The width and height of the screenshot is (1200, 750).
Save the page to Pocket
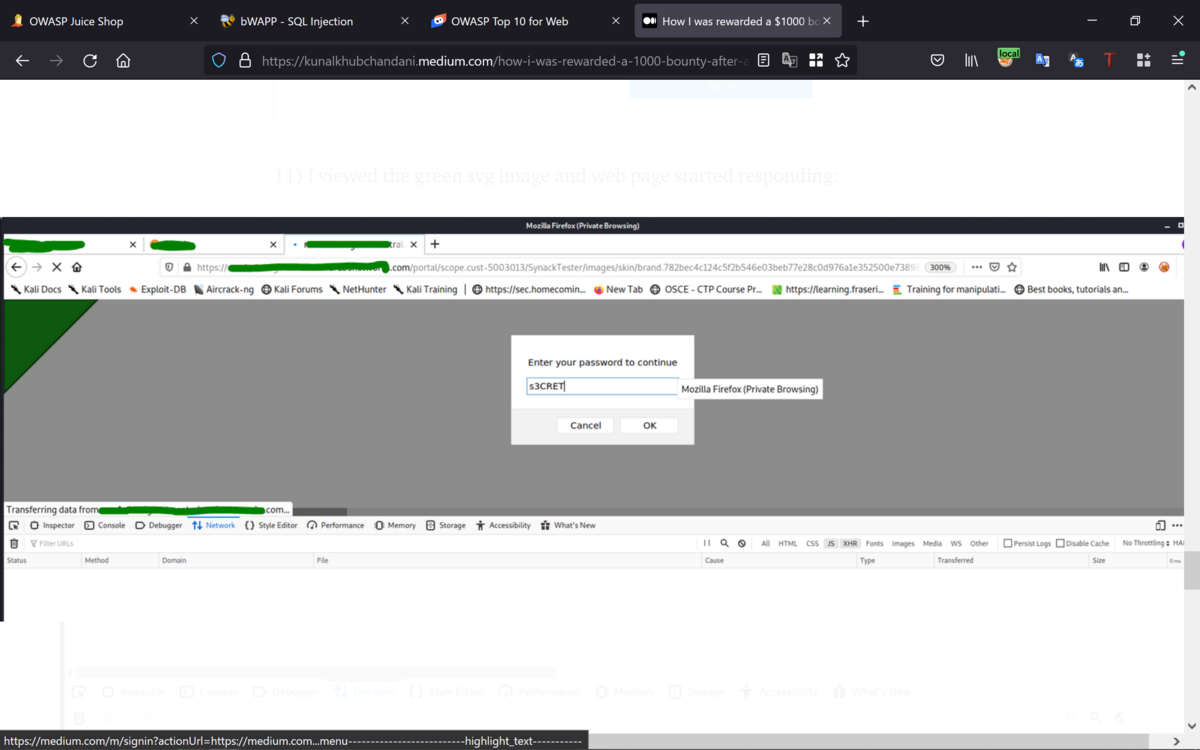pos(937,61)
